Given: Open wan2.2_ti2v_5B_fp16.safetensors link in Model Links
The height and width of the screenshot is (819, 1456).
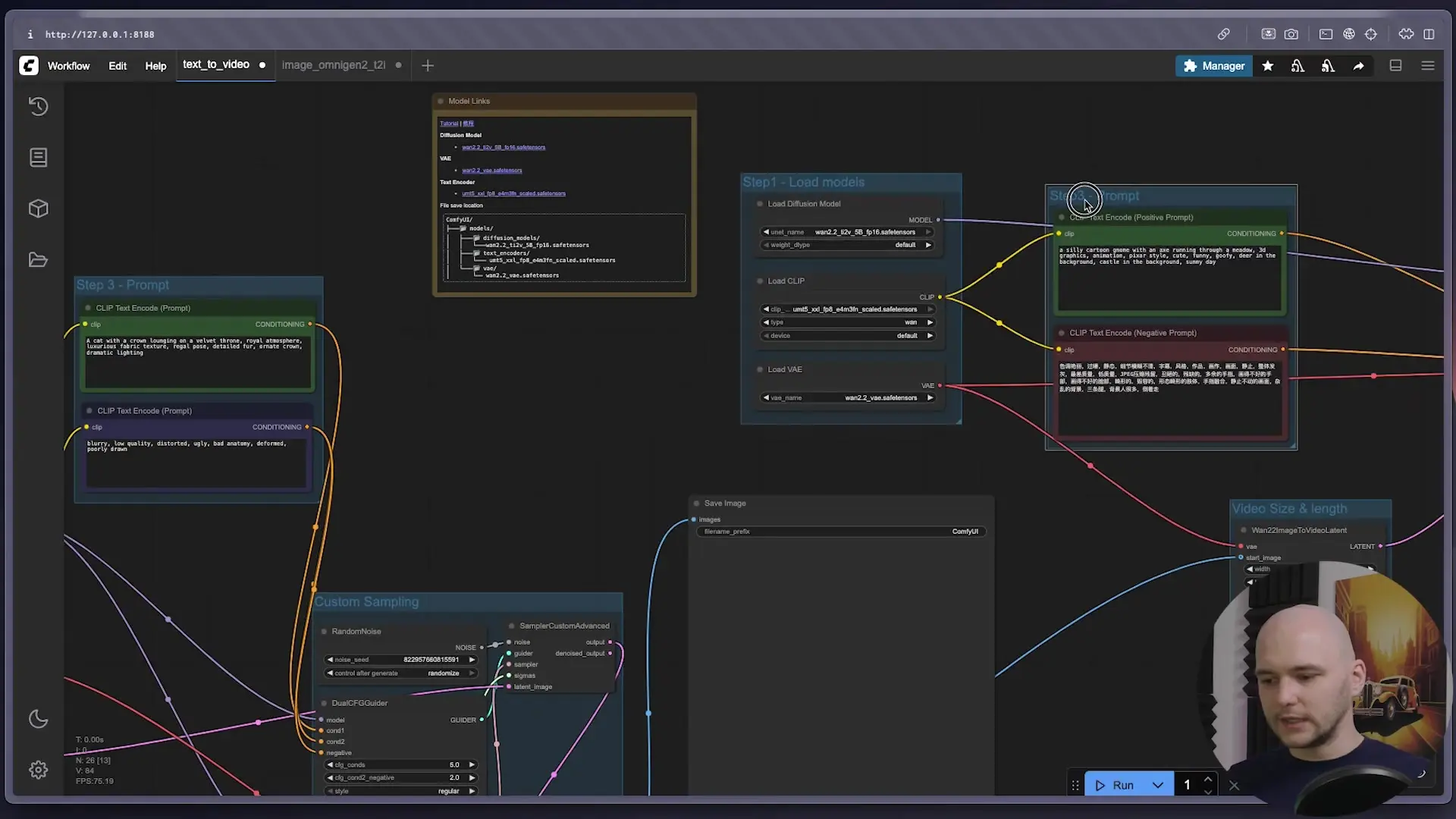Looking at the screenshot, I should 504,147.
